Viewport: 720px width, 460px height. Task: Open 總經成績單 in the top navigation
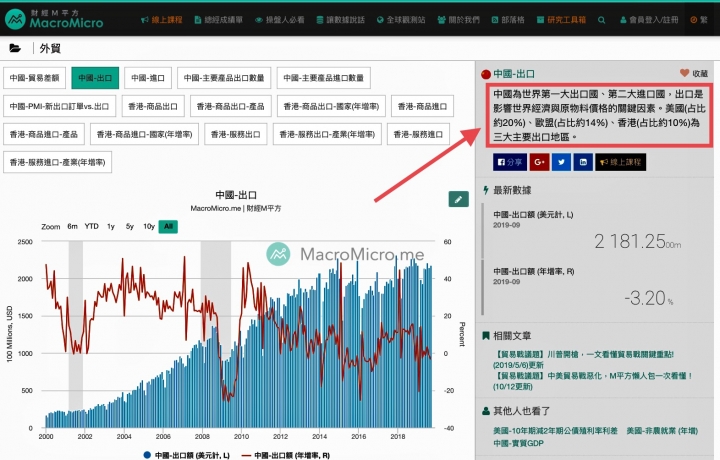coord(219,20)
